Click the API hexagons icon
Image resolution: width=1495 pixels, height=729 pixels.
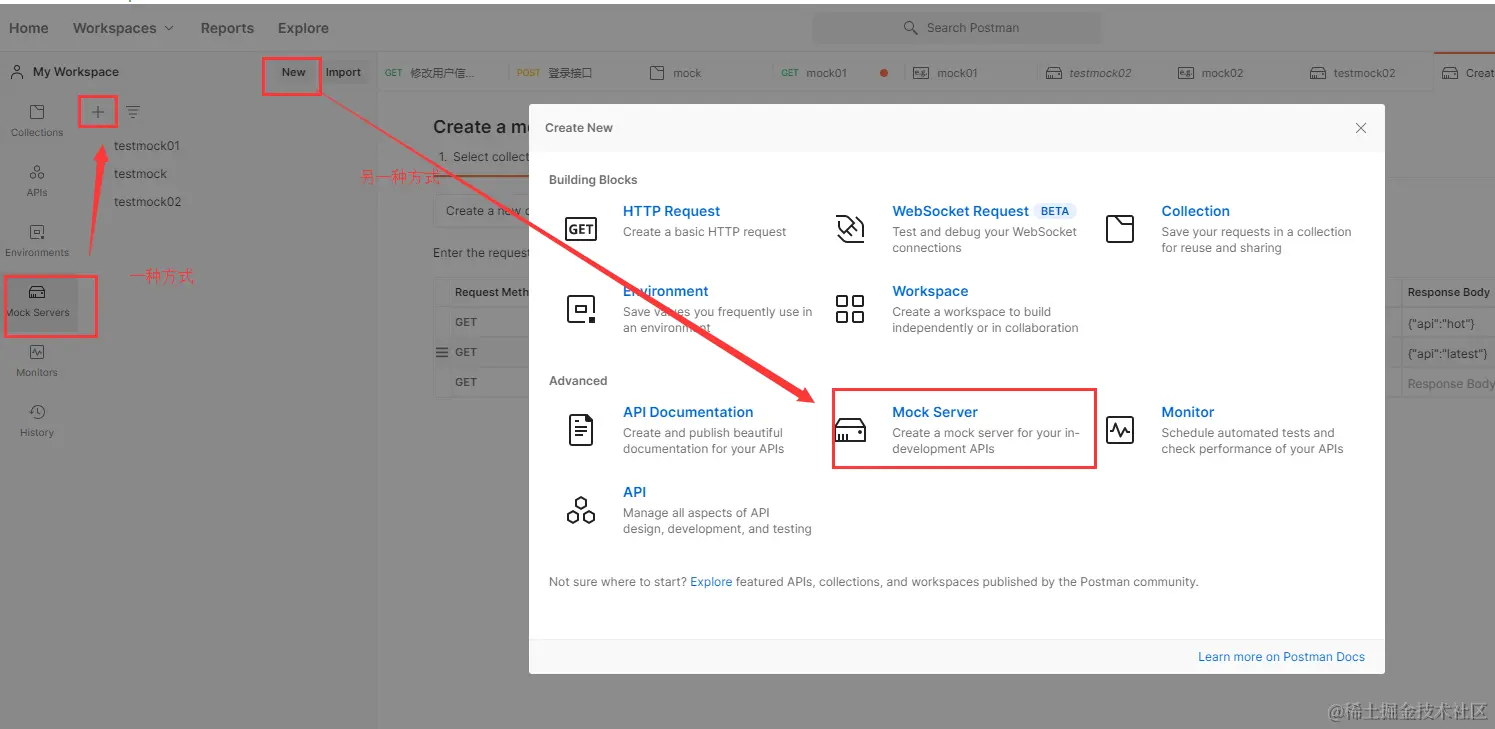point(581,510)
